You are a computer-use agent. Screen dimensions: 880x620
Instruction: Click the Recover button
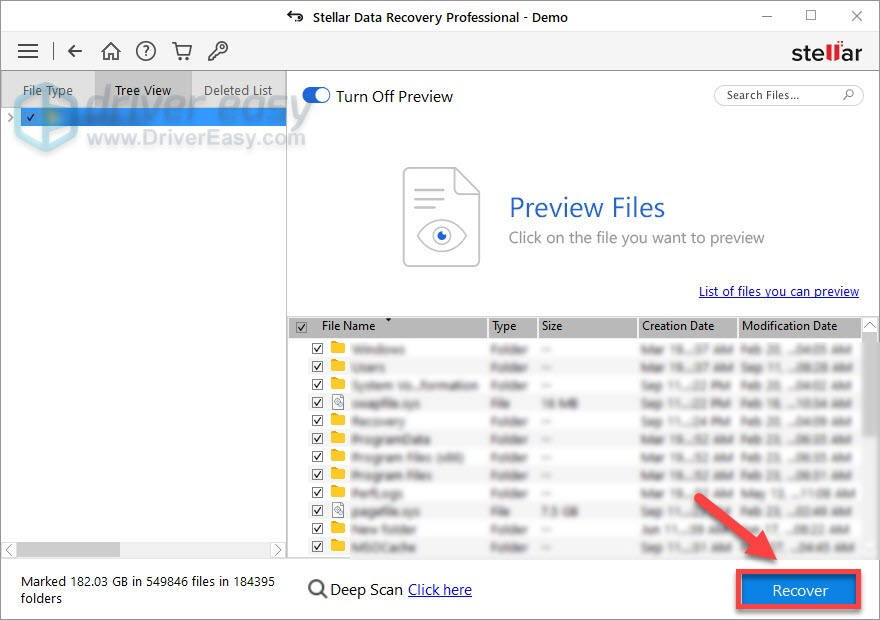point(799,590)
